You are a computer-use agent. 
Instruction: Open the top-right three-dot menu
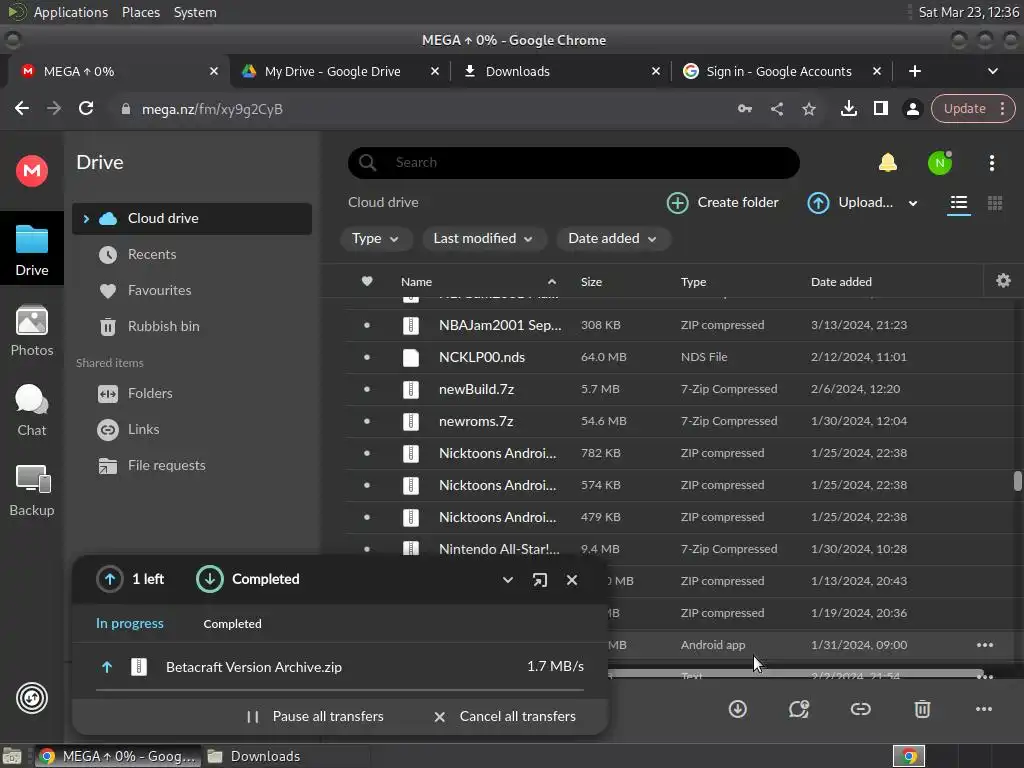click(991, 163)
